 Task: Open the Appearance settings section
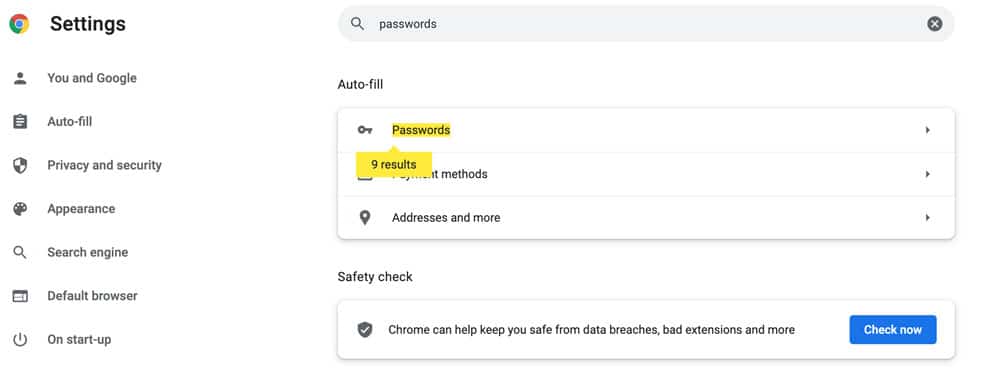tap(81, 209)
